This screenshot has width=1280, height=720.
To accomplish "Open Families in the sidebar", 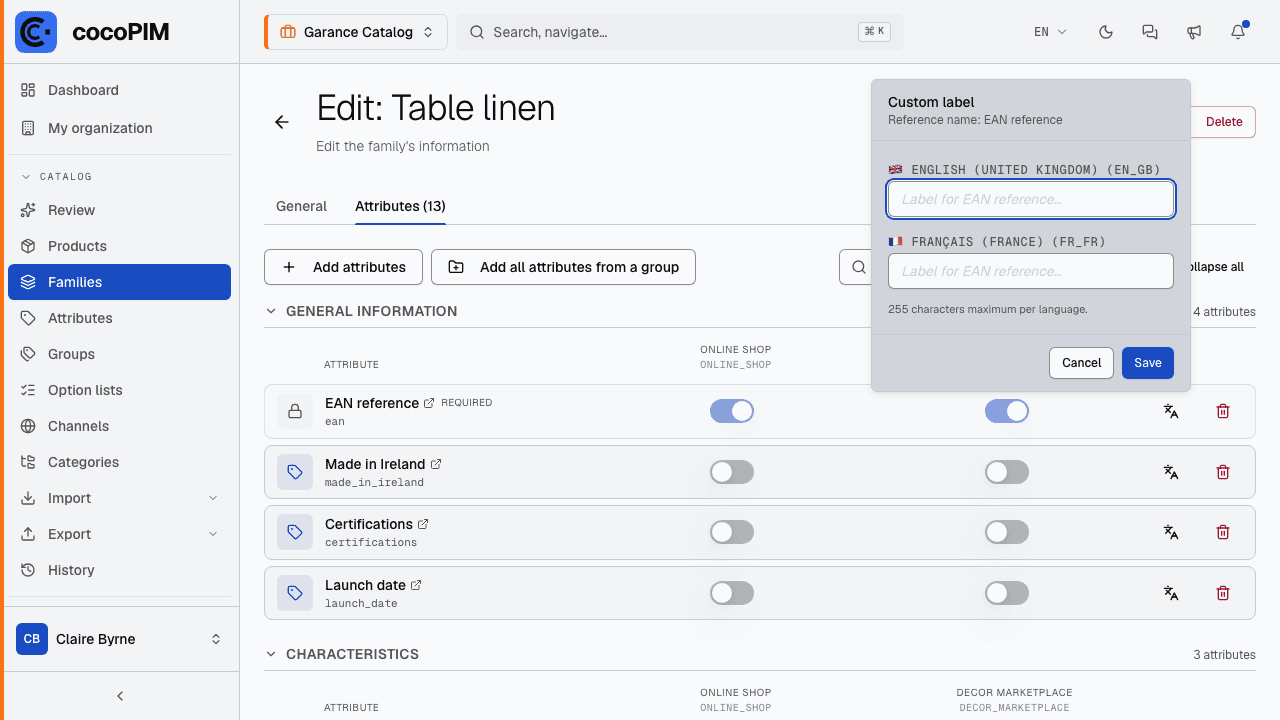I will (119, 282).
